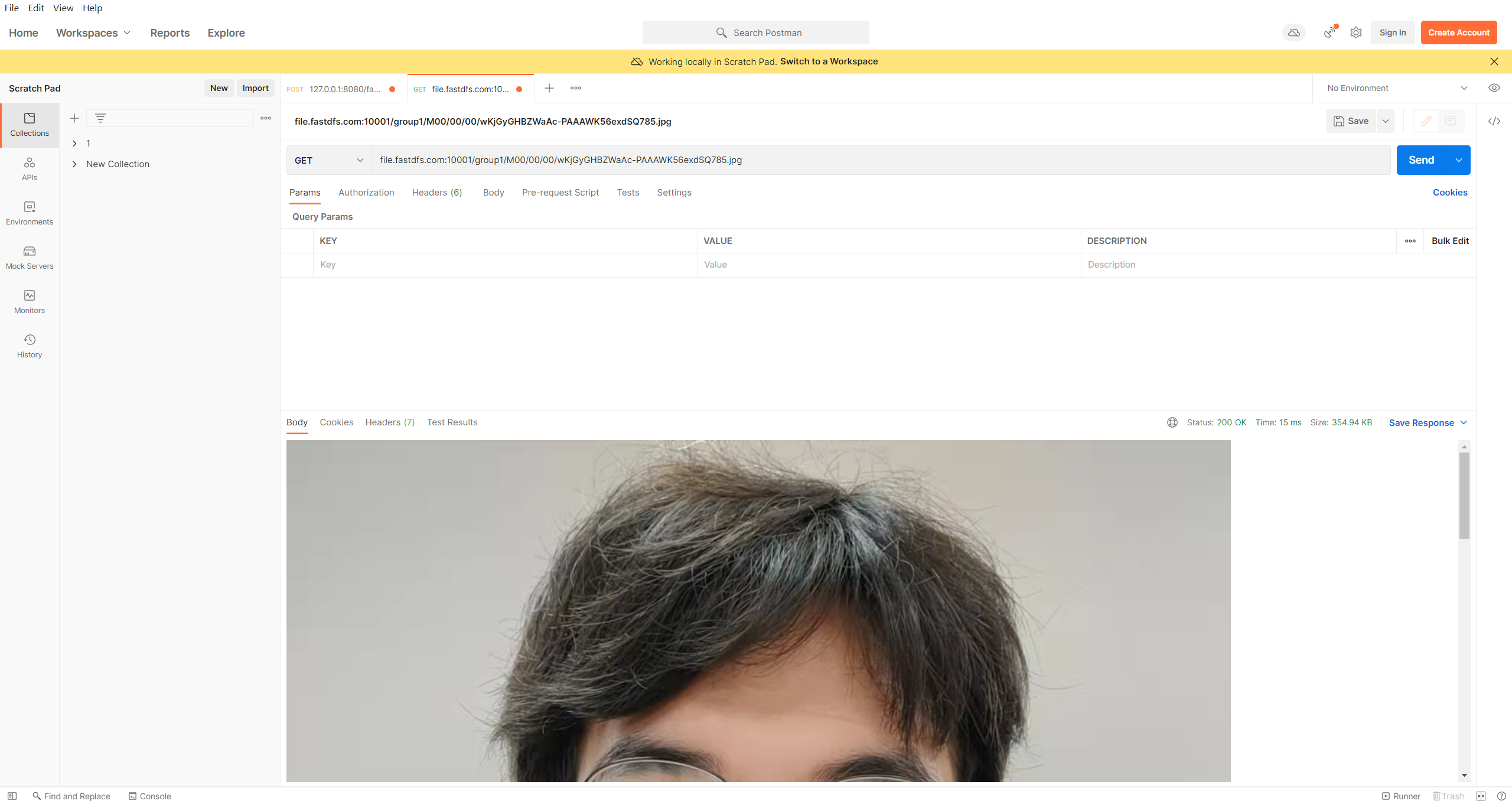Open the No Environment dropdown
This screenshot has height=804, width=1512.
[x=1396, y=88]
